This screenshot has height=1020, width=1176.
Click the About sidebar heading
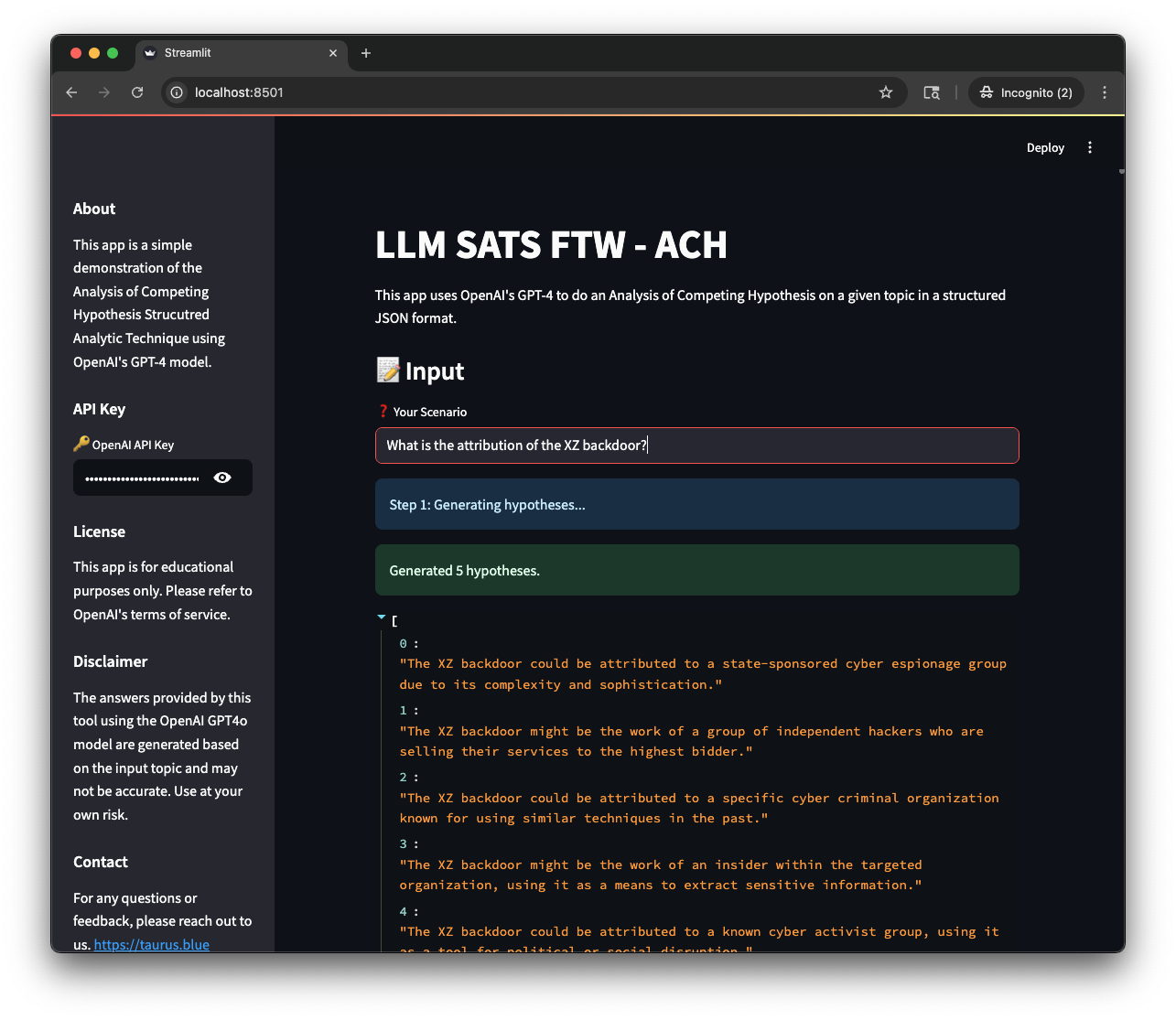(94, 209)
